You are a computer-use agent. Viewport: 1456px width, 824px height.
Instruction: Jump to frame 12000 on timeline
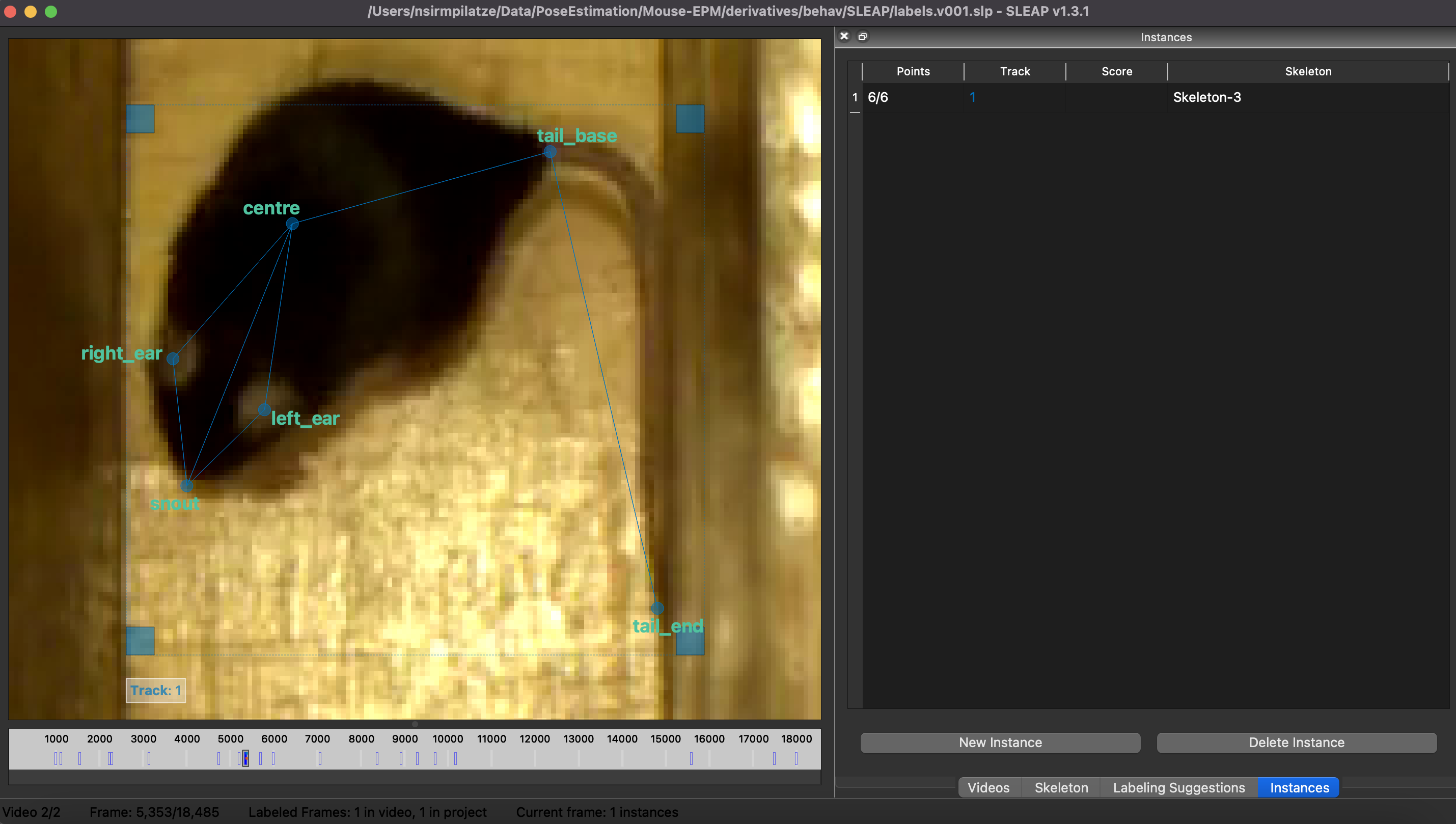tap(535, 758)
